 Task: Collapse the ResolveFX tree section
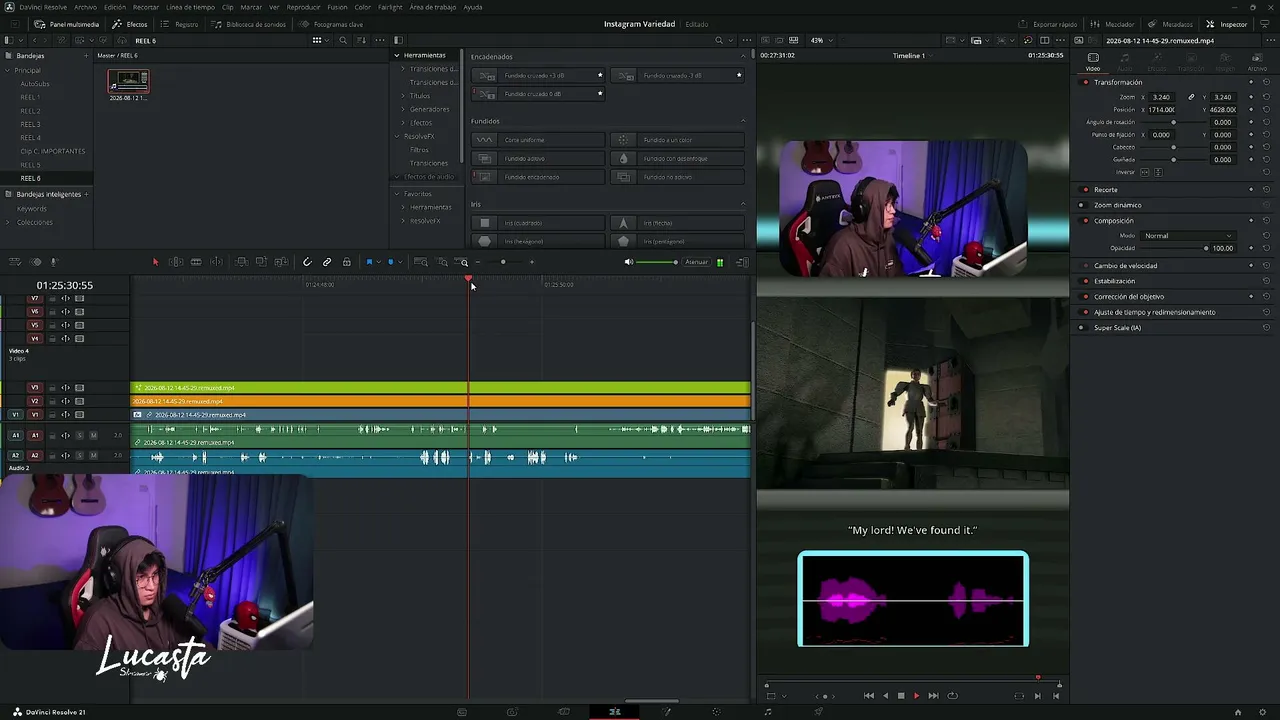[397, 136]
